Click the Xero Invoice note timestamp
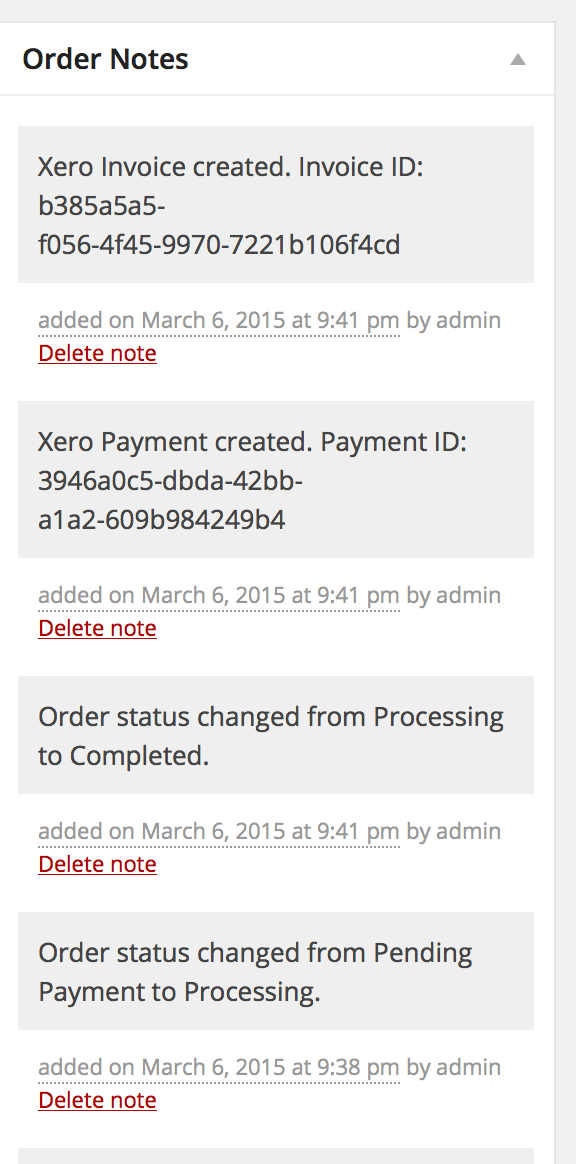The width and height of the screenshot is (576, 1164). pos(219,321)
